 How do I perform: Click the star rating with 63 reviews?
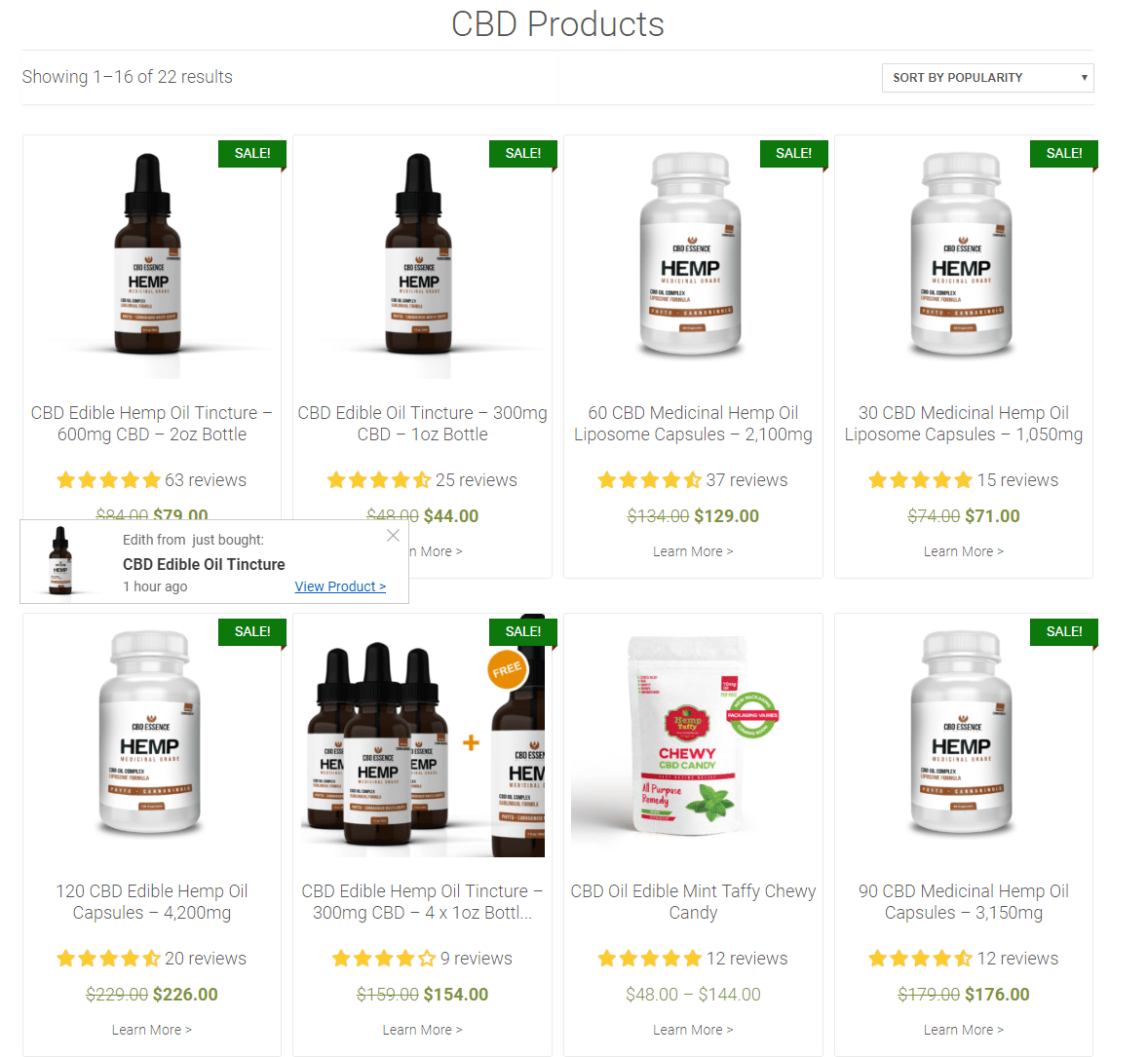pos(108,480)
